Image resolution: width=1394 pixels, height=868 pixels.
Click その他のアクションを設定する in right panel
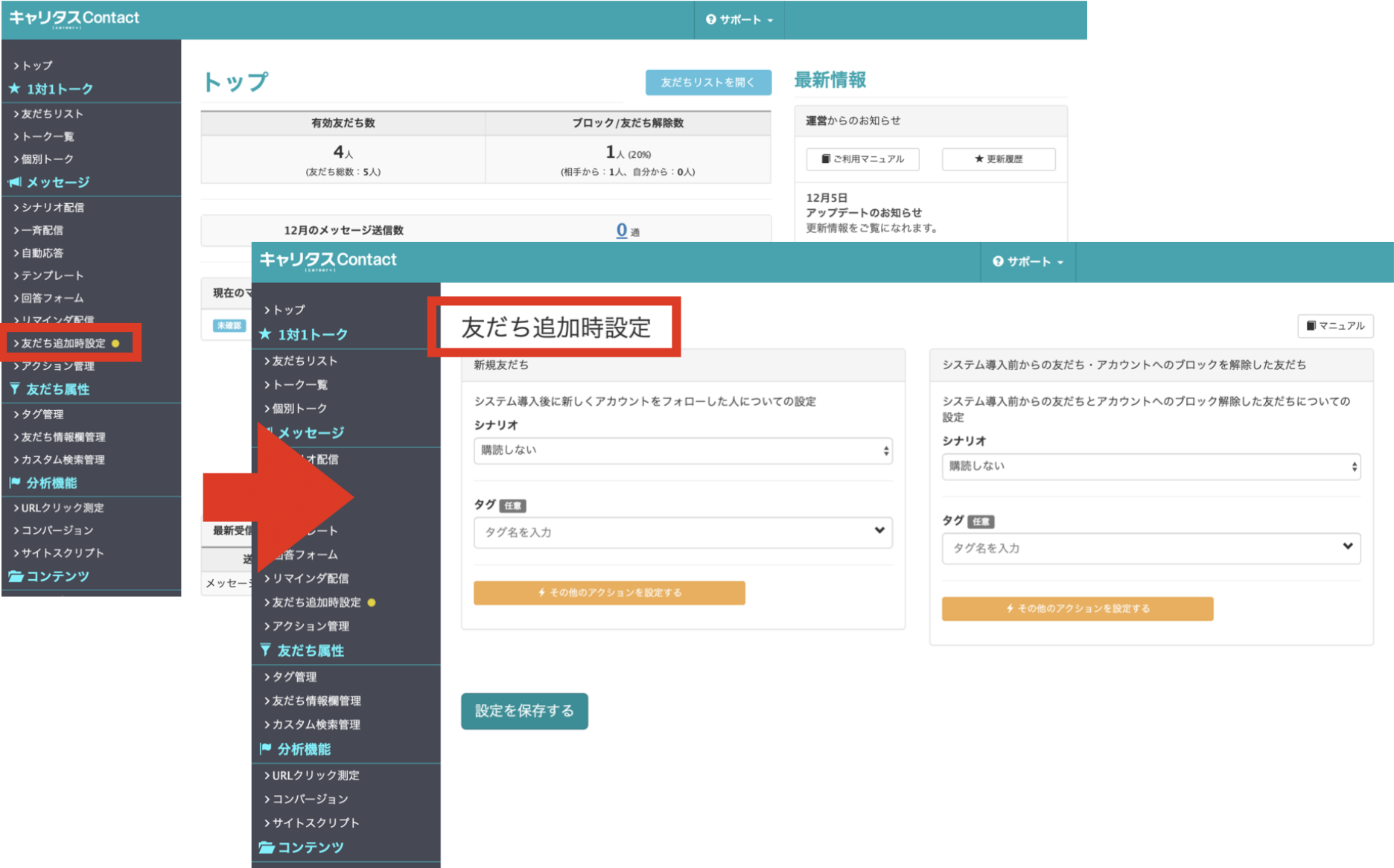click(x=1078, y=608)
